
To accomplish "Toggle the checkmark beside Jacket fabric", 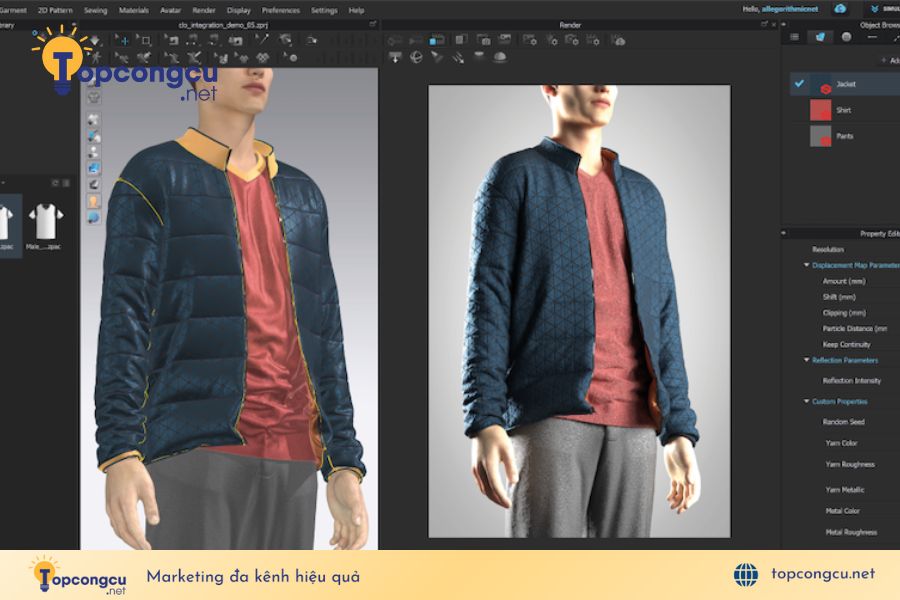I will (x=799, y=84).
